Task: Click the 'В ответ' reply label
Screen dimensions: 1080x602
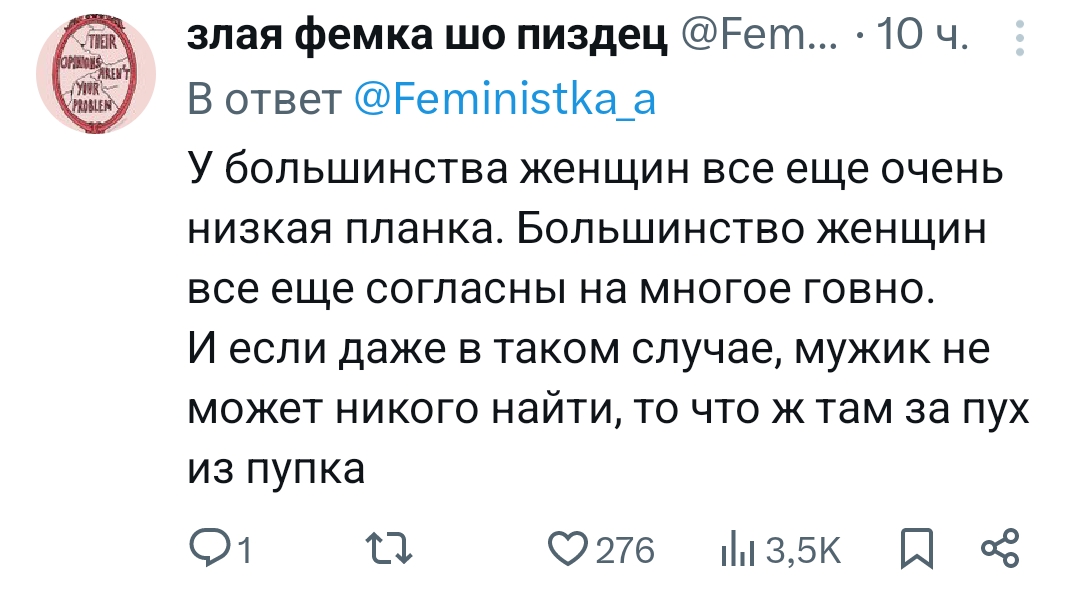Action: pos(264,100)
